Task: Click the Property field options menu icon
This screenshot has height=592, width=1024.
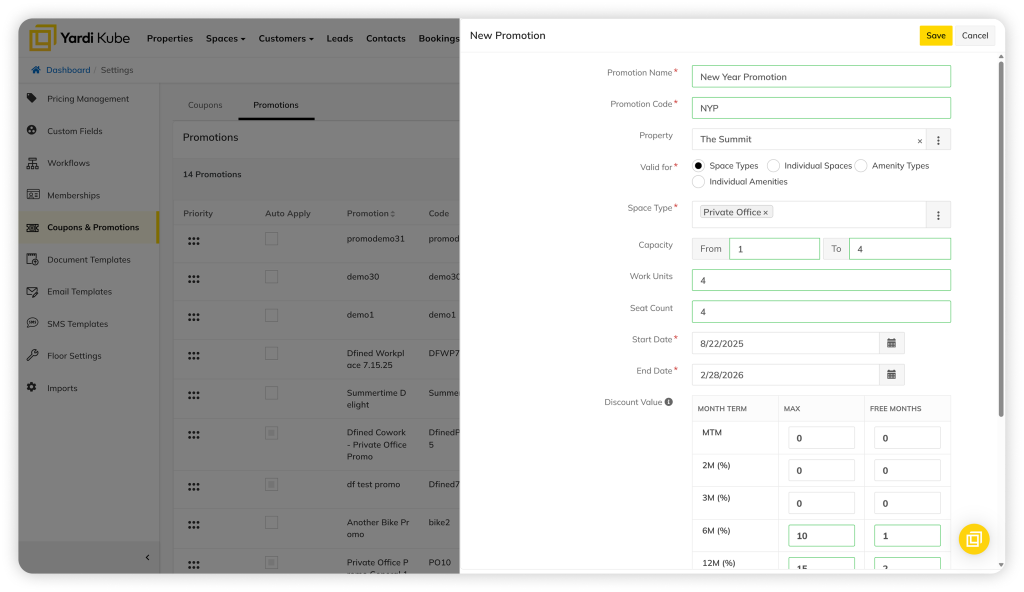Action: pos(938,140)
